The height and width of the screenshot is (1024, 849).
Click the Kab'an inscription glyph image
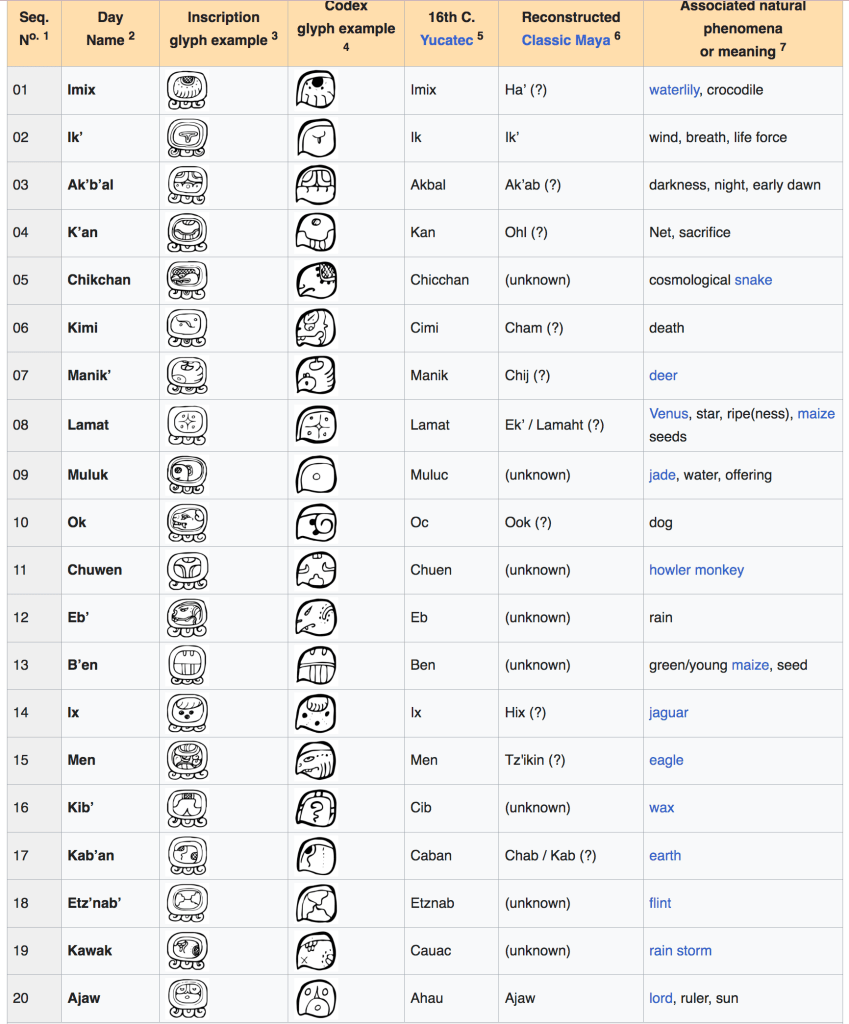tap(186, 855)
